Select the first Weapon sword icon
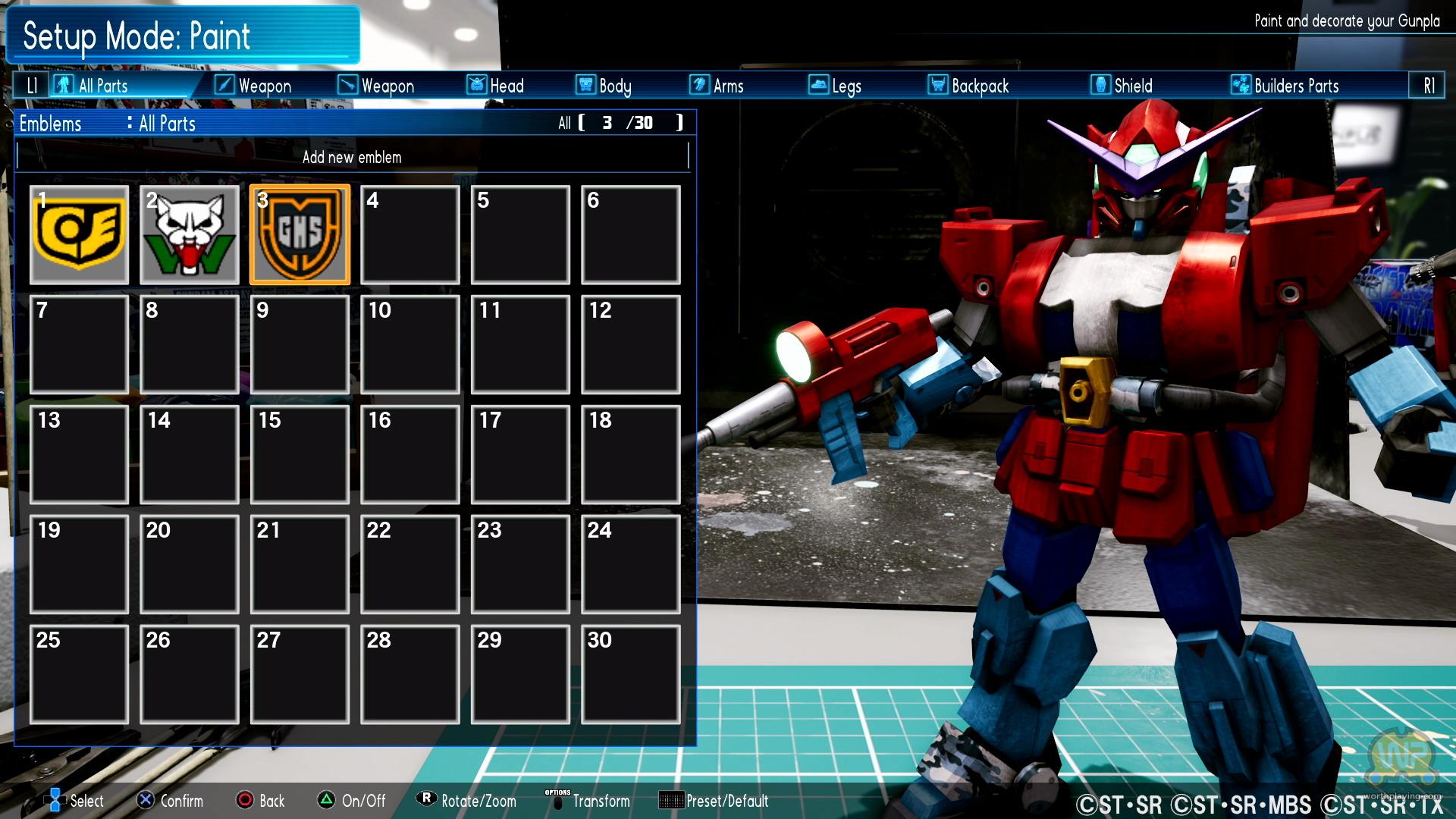 coord(224,85)
